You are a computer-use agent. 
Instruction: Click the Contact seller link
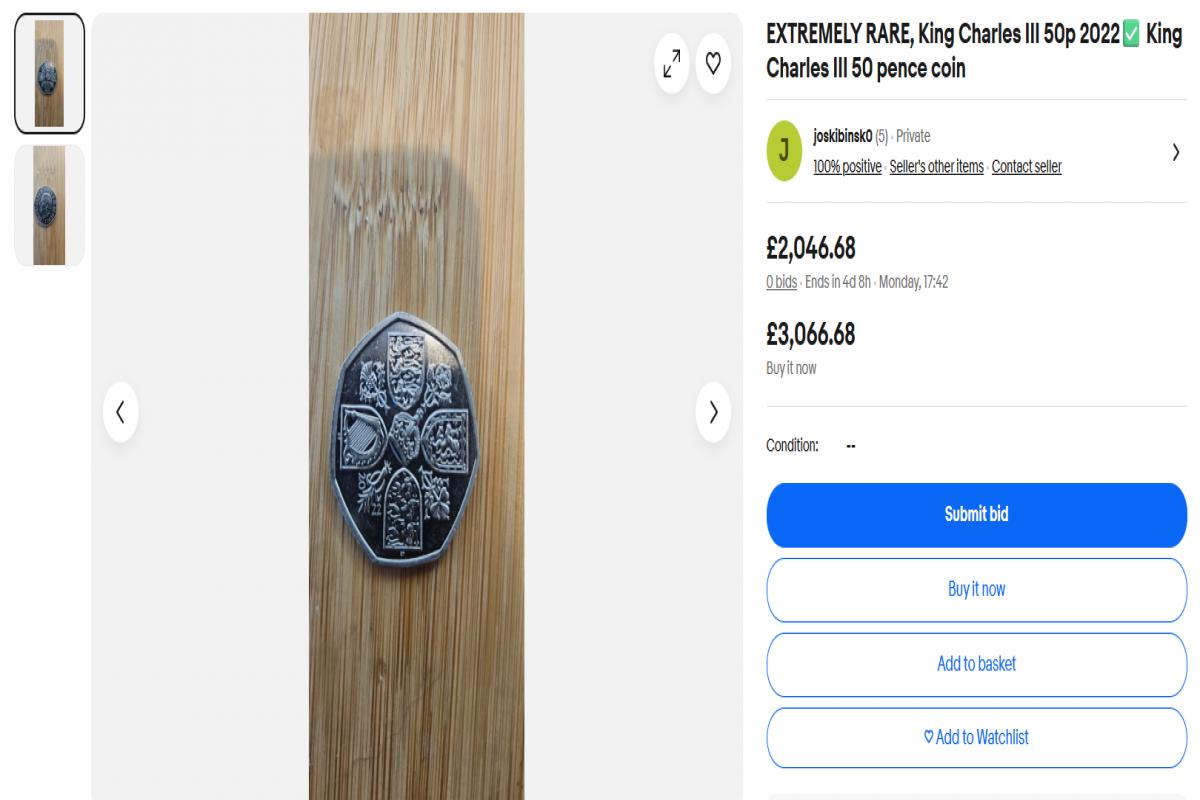tap(1026, 167)
